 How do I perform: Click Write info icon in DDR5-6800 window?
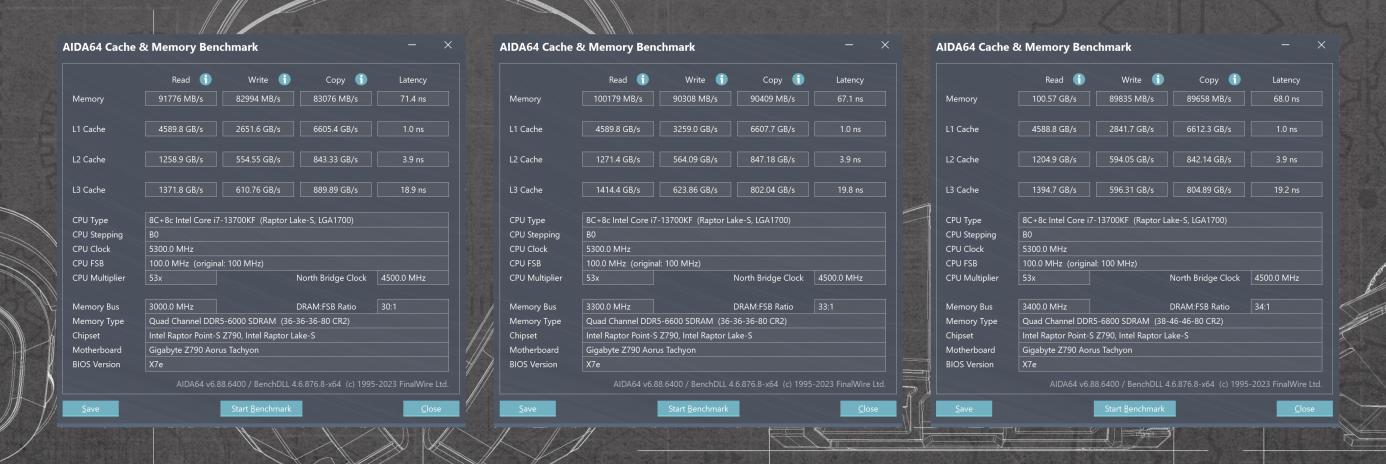coord(1157,79)
